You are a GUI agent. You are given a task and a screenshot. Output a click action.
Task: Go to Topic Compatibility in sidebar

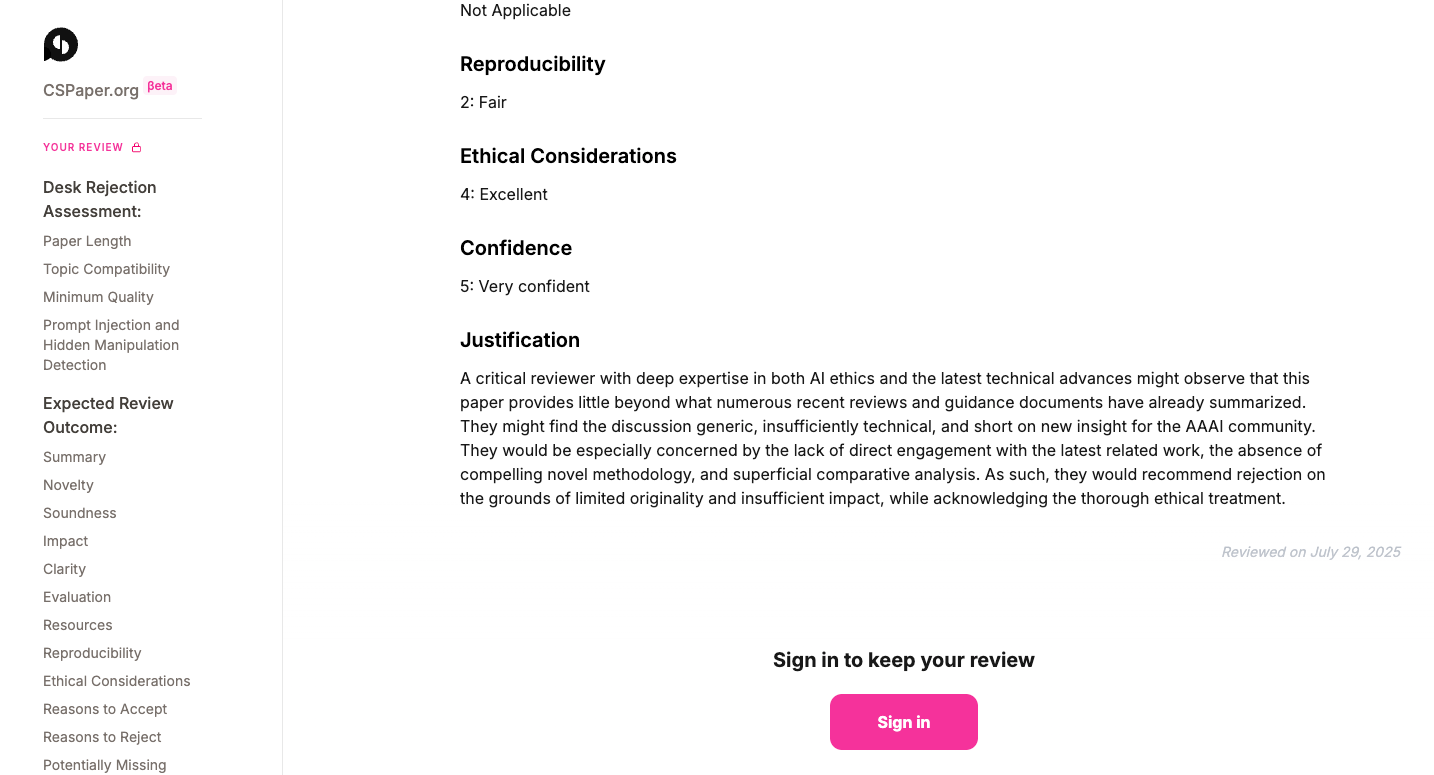[106, 269]
